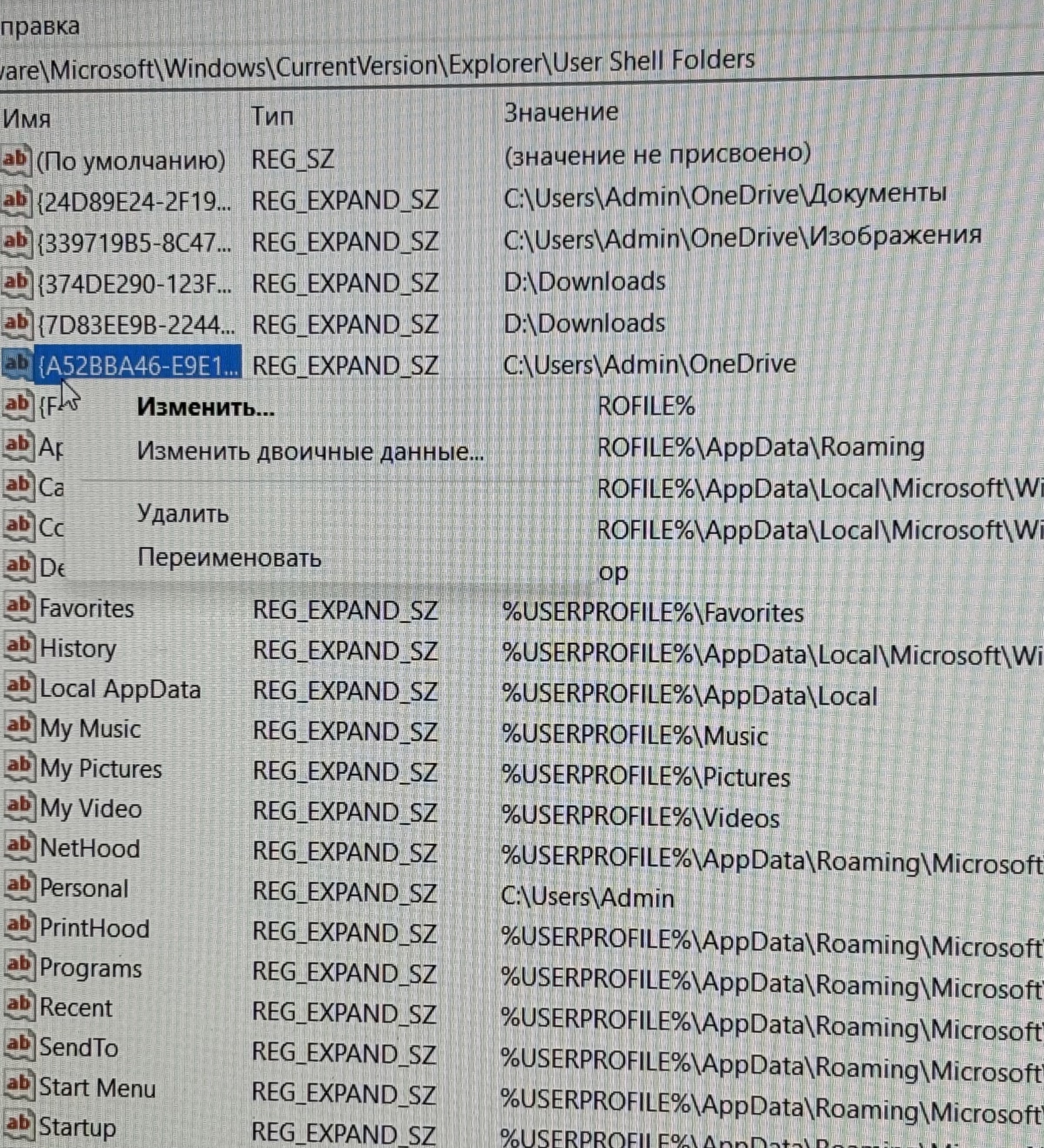This screenshot has width=1044, height=1148.
Task: Click D:\Downloads in the {374DE290-123F... row
Action: [x=585, y=282]
